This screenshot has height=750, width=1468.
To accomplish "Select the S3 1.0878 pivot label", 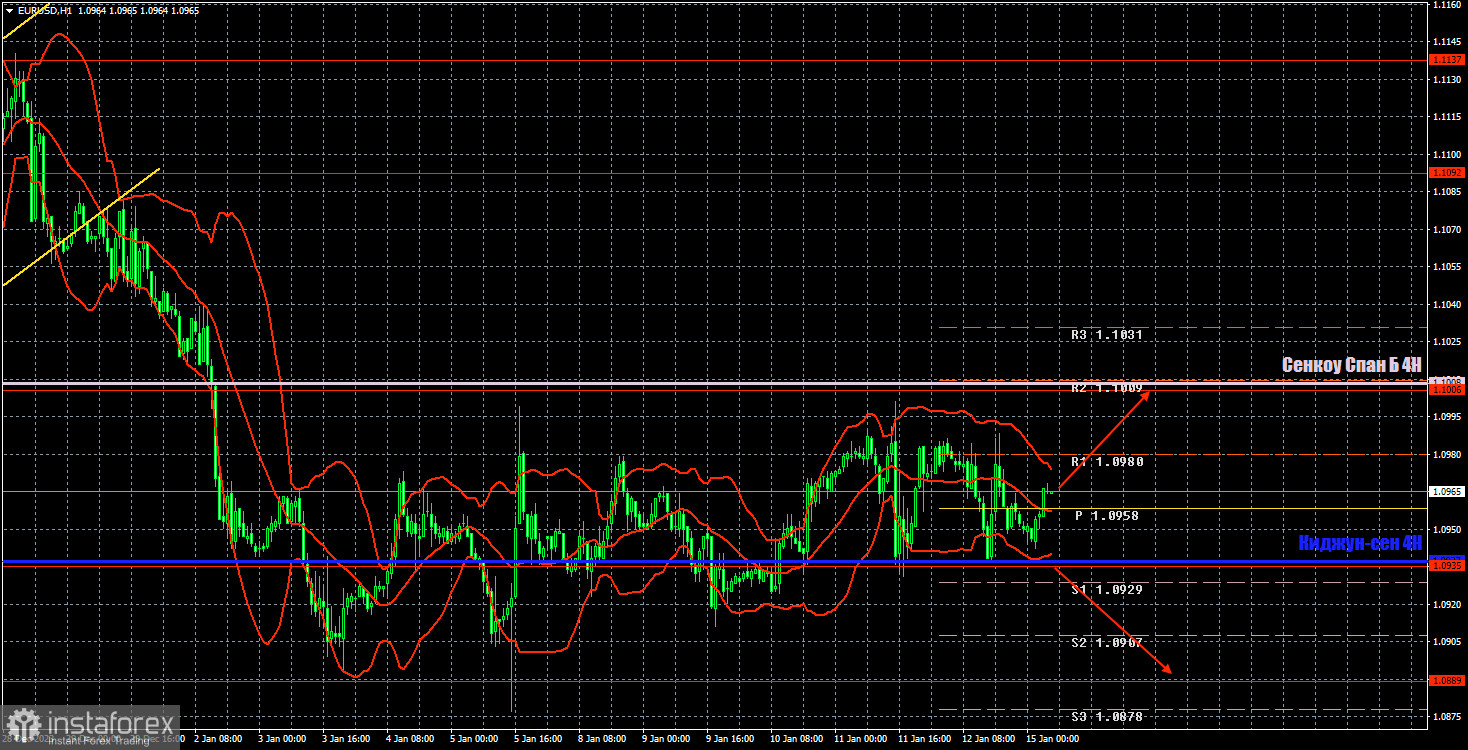I will [1106, 717].
